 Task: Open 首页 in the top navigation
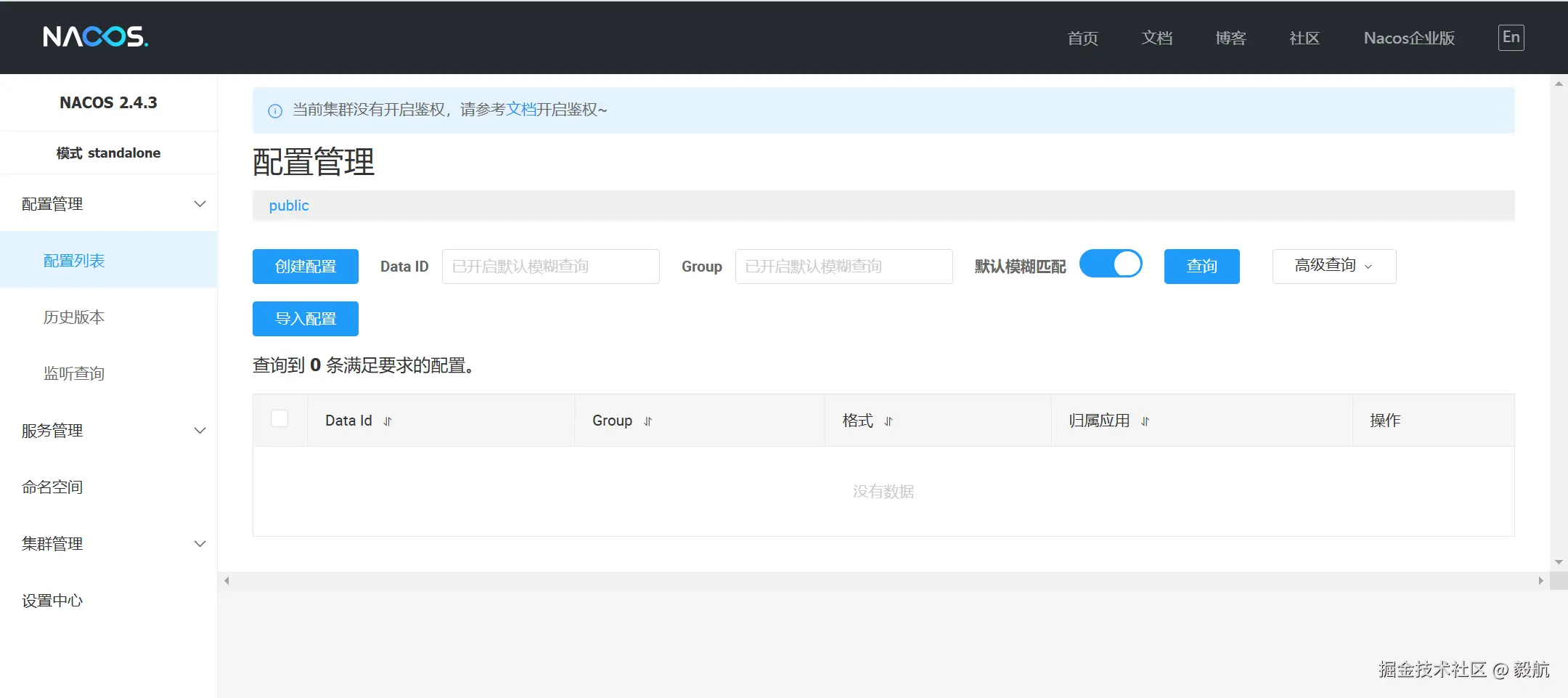[1083, 38]
